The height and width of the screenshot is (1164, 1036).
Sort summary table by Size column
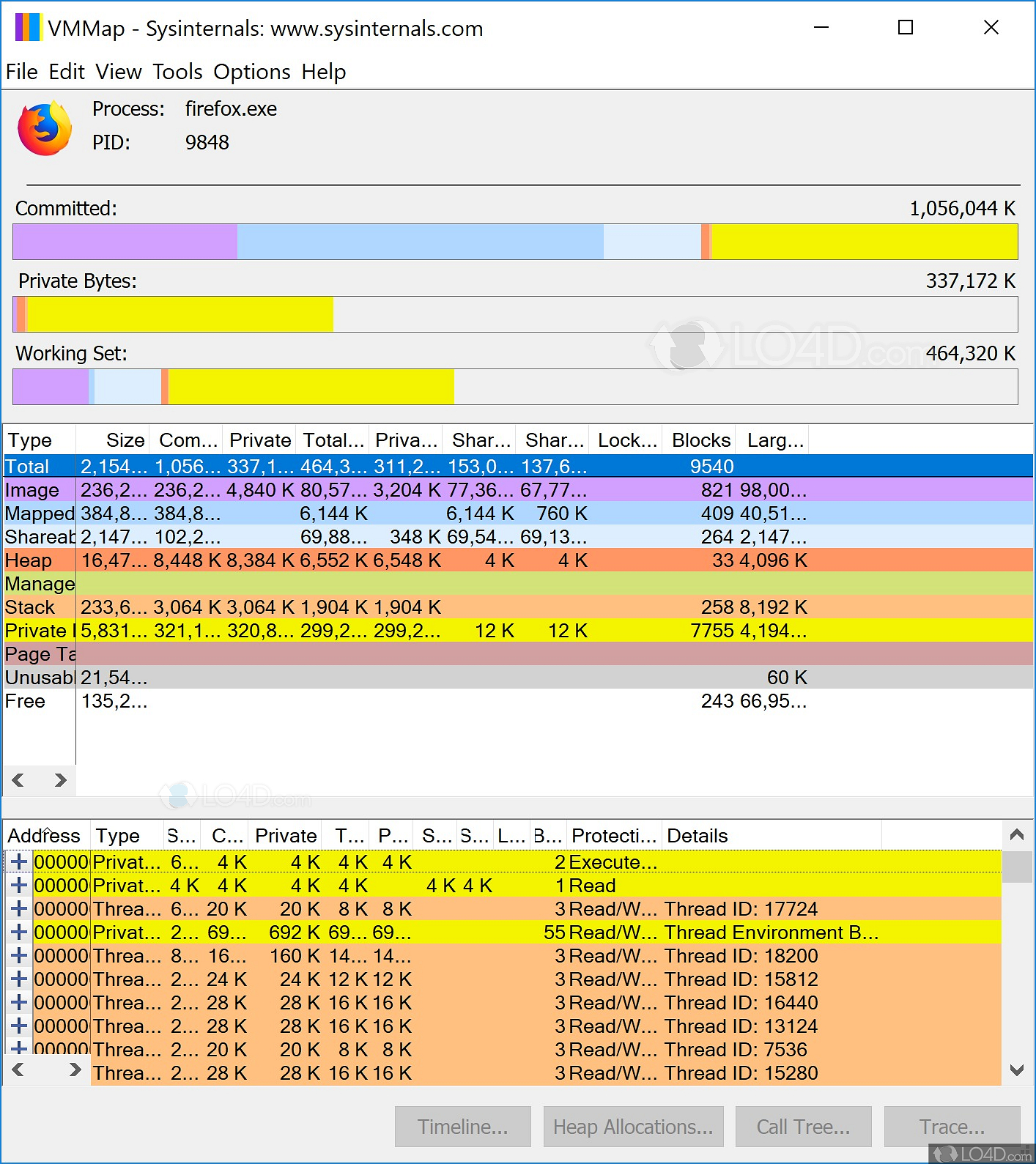[x=113, y=440]
